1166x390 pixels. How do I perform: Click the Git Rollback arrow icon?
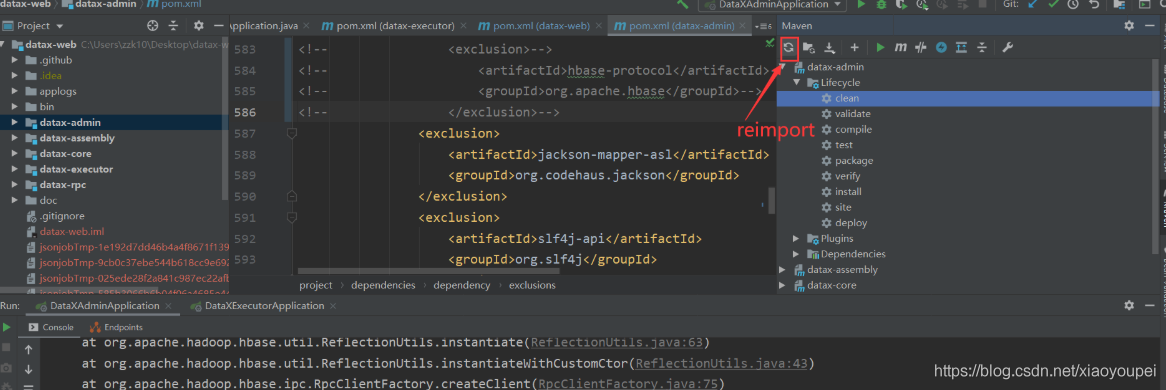[1094, 4]
